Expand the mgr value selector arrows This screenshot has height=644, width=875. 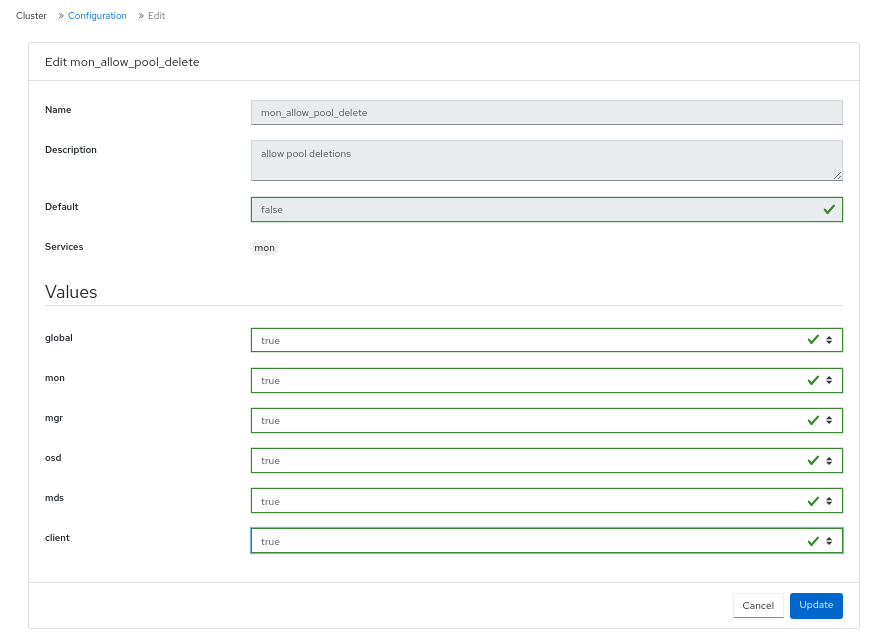(829, 420)
